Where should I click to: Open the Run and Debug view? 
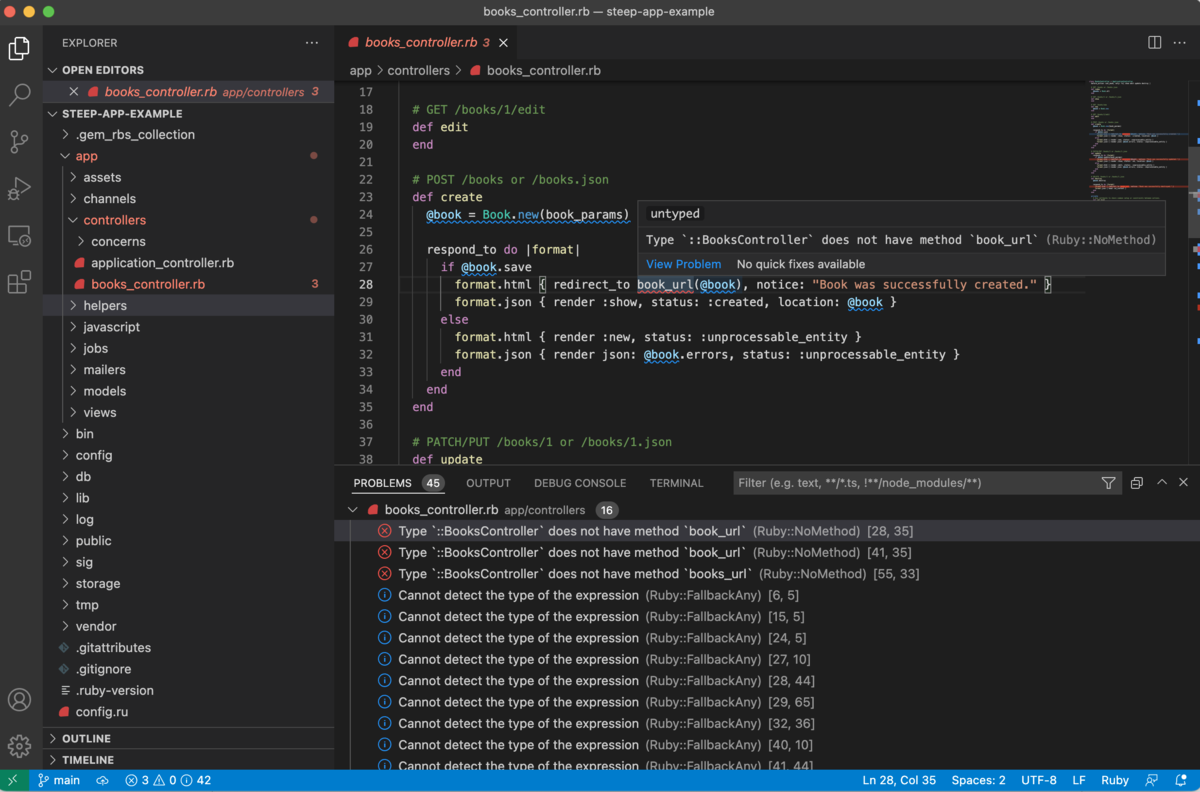[19, 188]
